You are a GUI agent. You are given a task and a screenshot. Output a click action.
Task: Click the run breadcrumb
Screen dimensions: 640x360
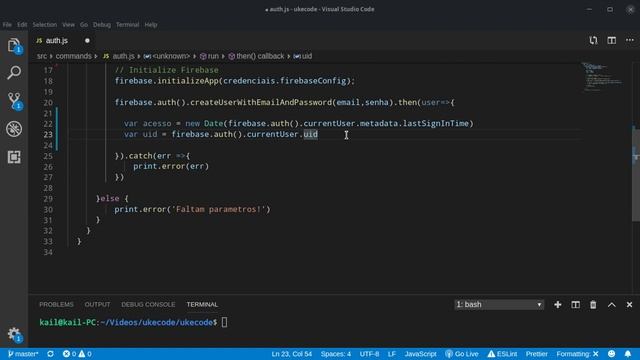coord(209,56)
